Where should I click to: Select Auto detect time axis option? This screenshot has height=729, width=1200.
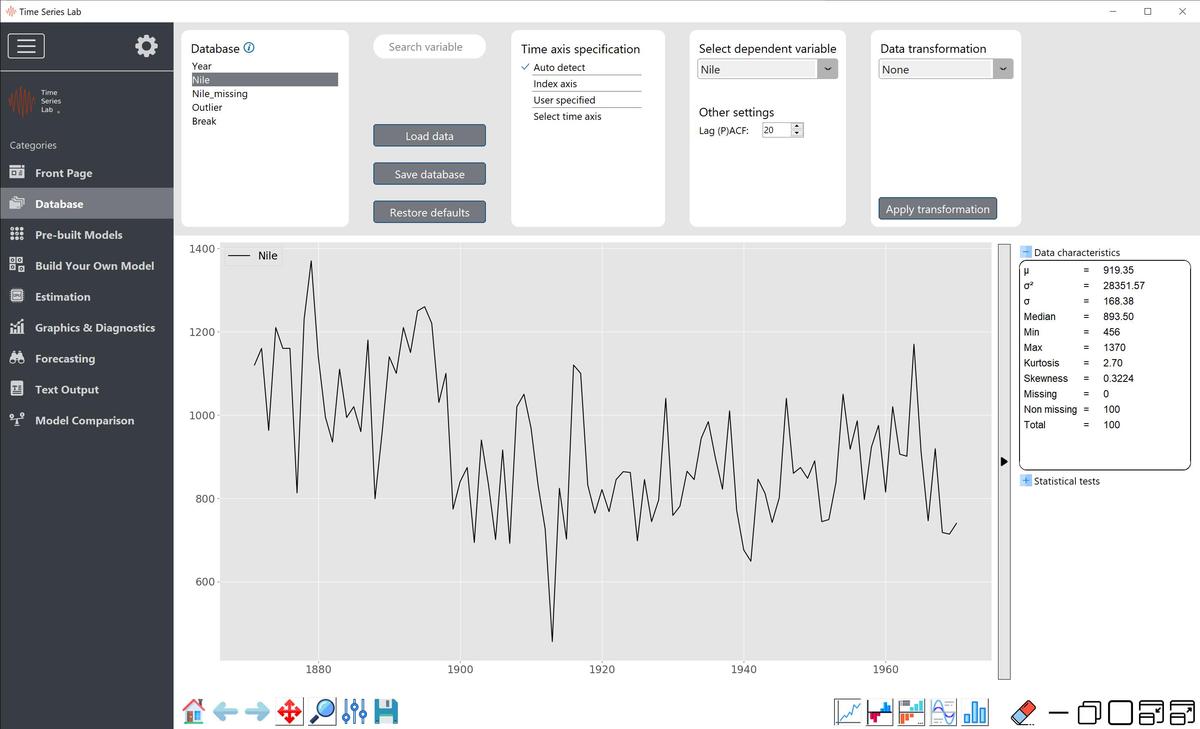pyautogui.click(x=559, y=67)
